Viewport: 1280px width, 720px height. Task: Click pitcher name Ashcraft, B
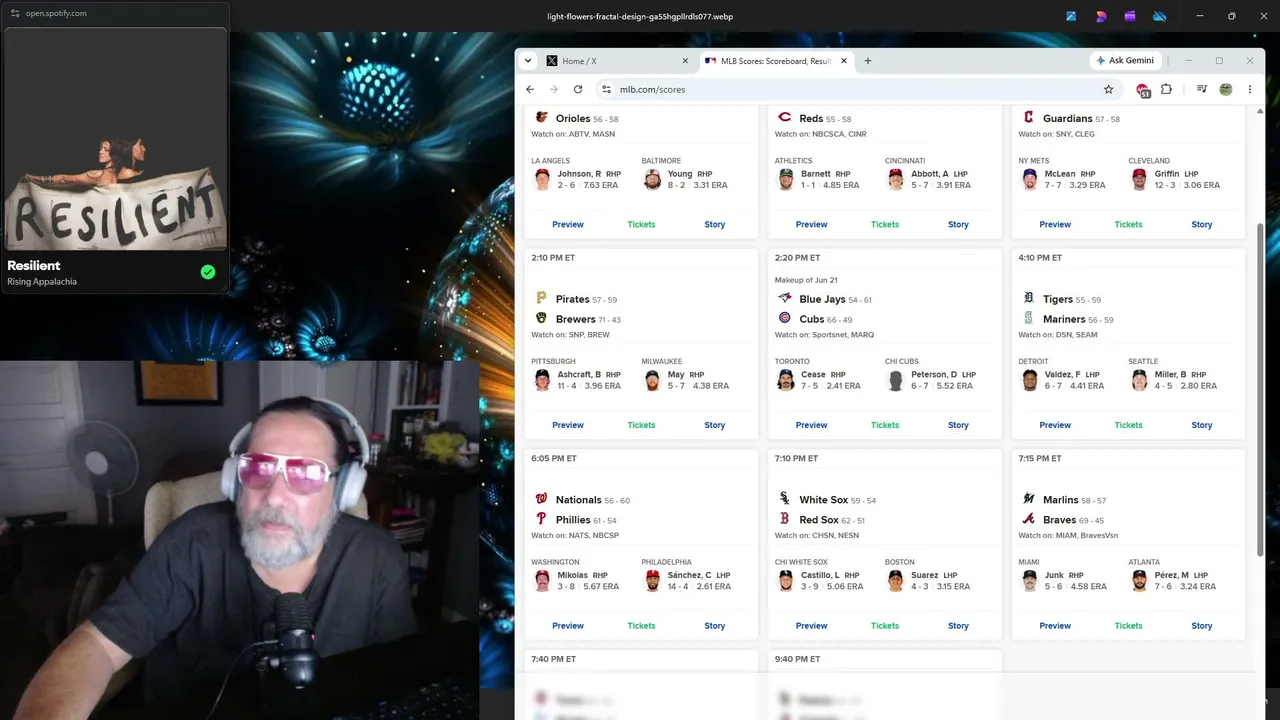pos(579,375)
